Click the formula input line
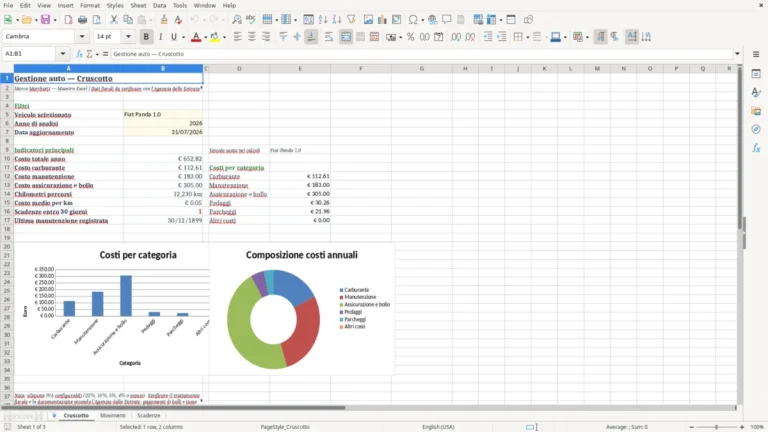768x432 pixels. (x=422, y=54)
